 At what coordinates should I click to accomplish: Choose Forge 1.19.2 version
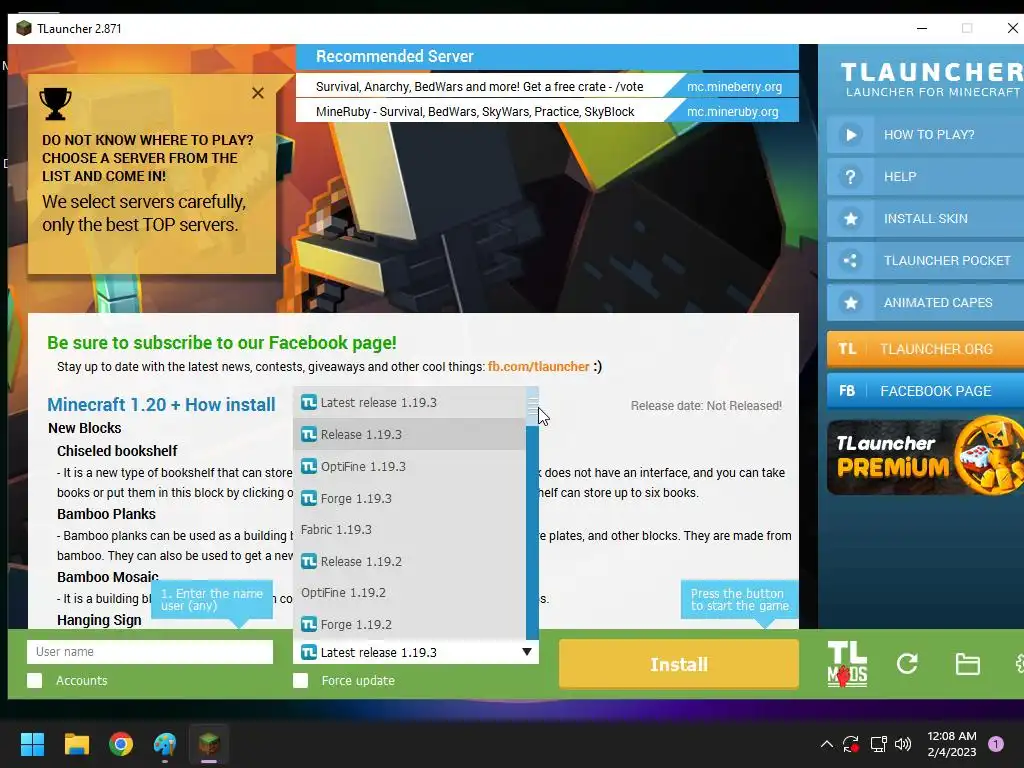point(409,624)
